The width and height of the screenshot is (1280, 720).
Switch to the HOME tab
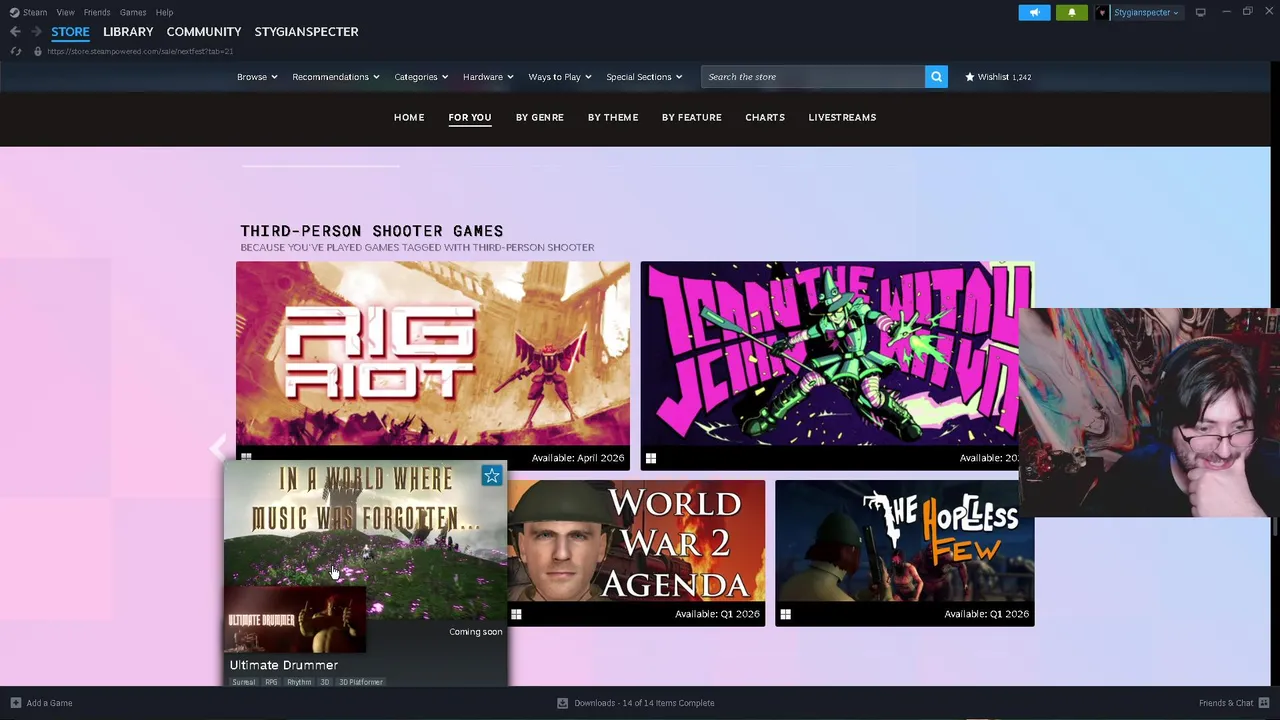[x=409, y=117]
